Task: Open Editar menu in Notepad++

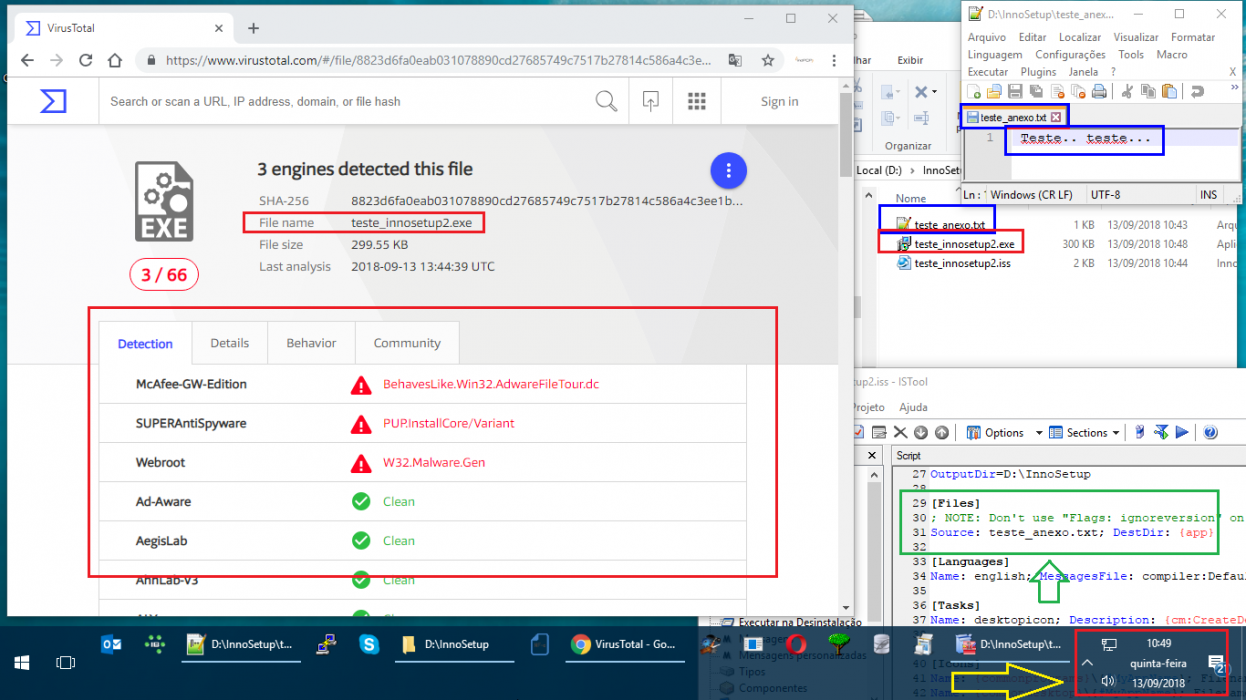Action: coord(1032,37)
